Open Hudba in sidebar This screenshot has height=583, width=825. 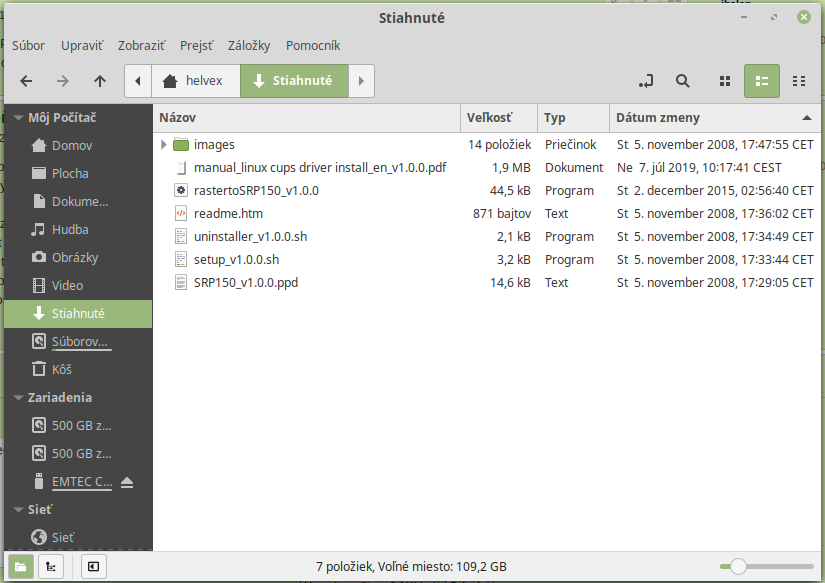78,230
